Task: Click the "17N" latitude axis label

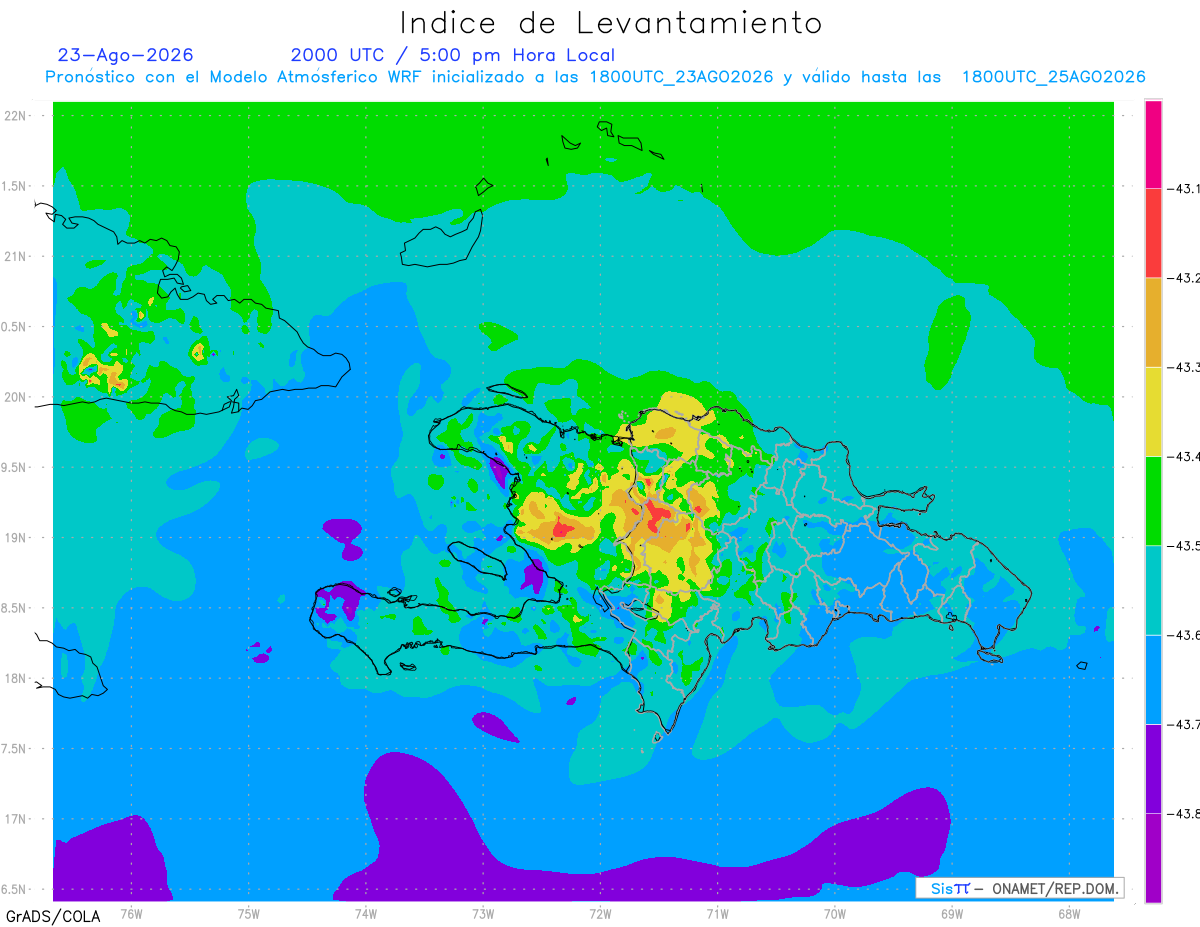Action: 16,819
